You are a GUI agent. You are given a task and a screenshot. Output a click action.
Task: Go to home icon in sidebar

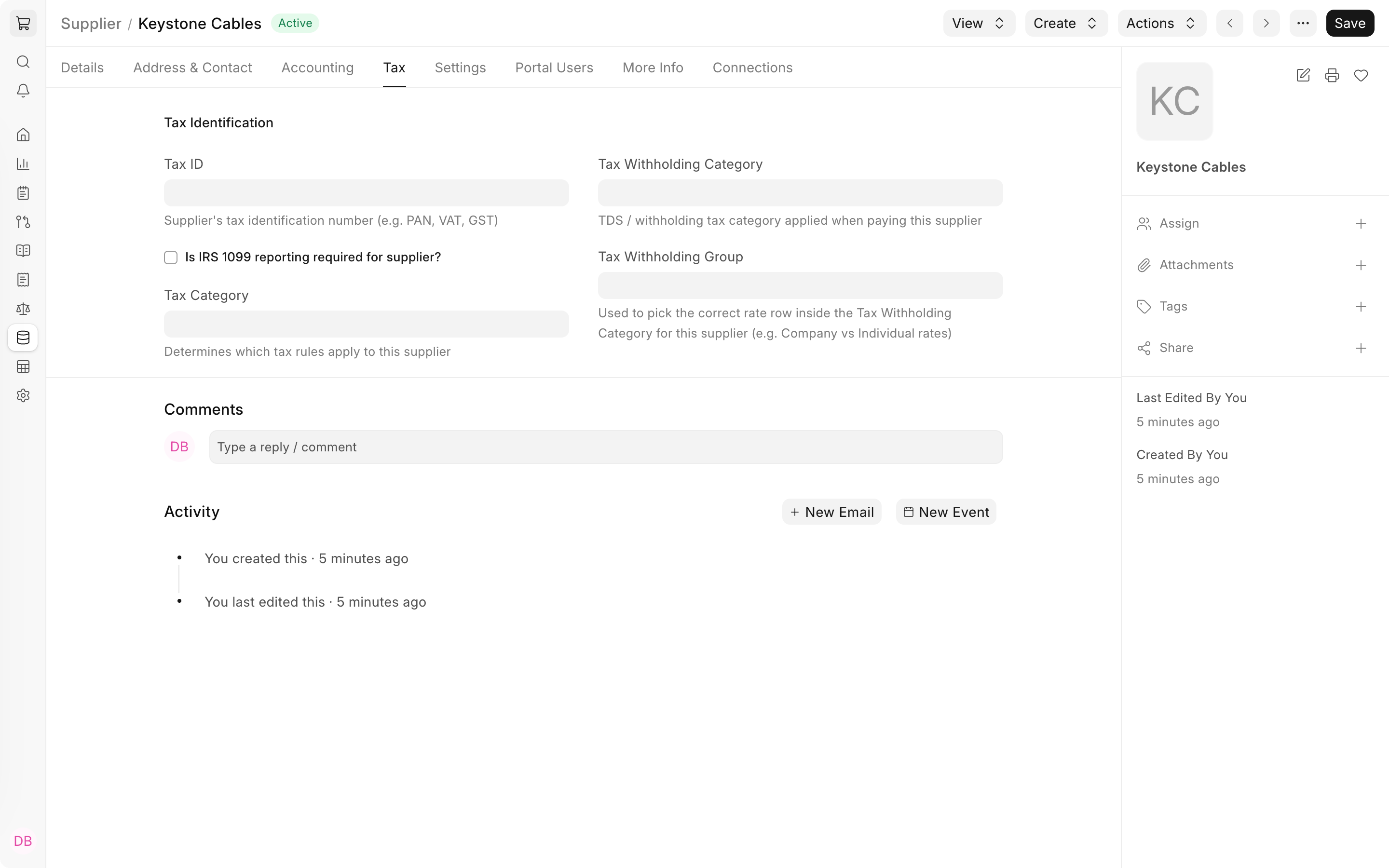coord(23,135)
